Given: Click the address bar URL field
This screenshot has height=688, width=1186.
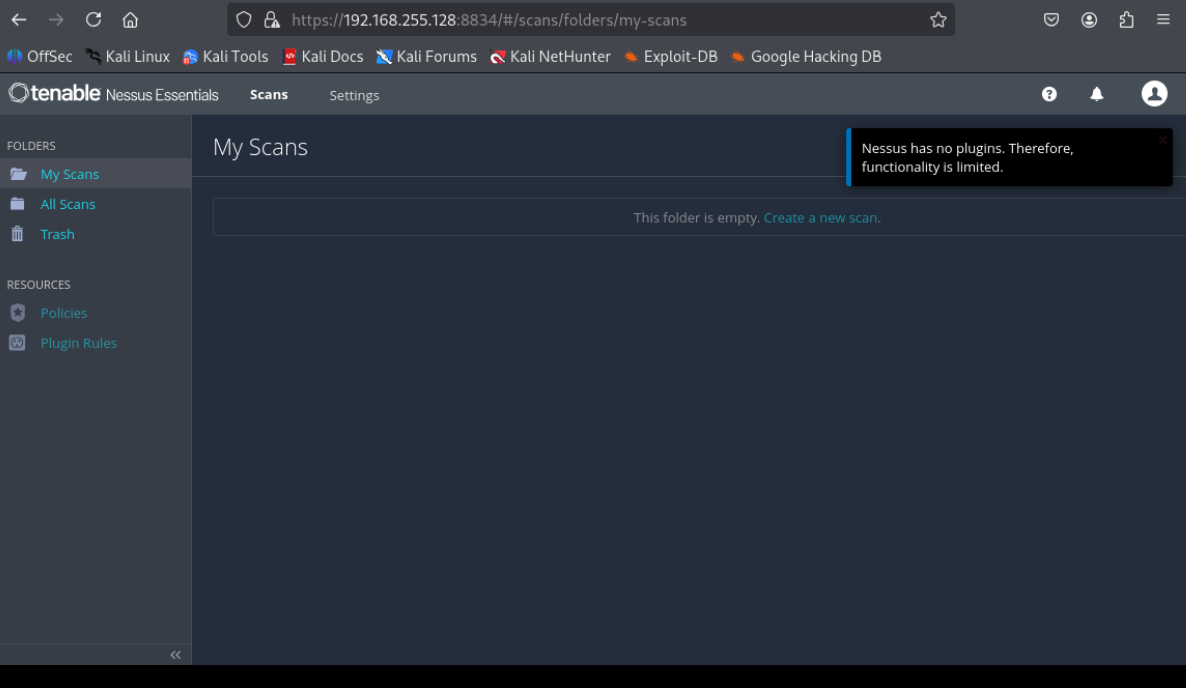Looking at the screenshot, I should (x=591, y=20).
